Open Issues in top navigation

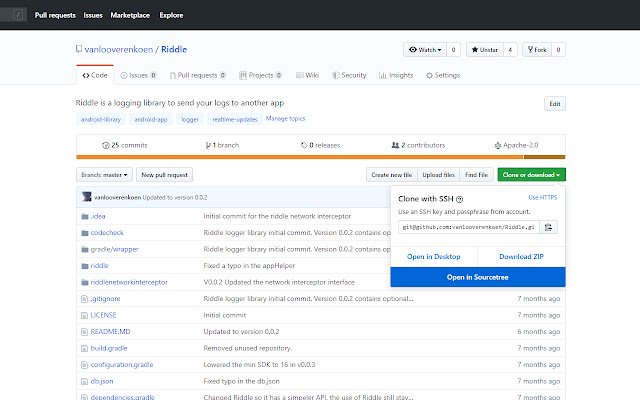click(x=93, y=15)
